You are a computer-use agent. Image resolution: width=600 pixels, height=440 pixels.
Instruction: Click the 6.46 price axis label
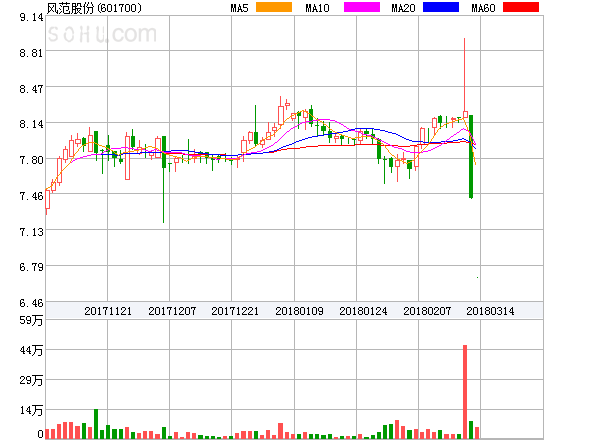point(31,303)
